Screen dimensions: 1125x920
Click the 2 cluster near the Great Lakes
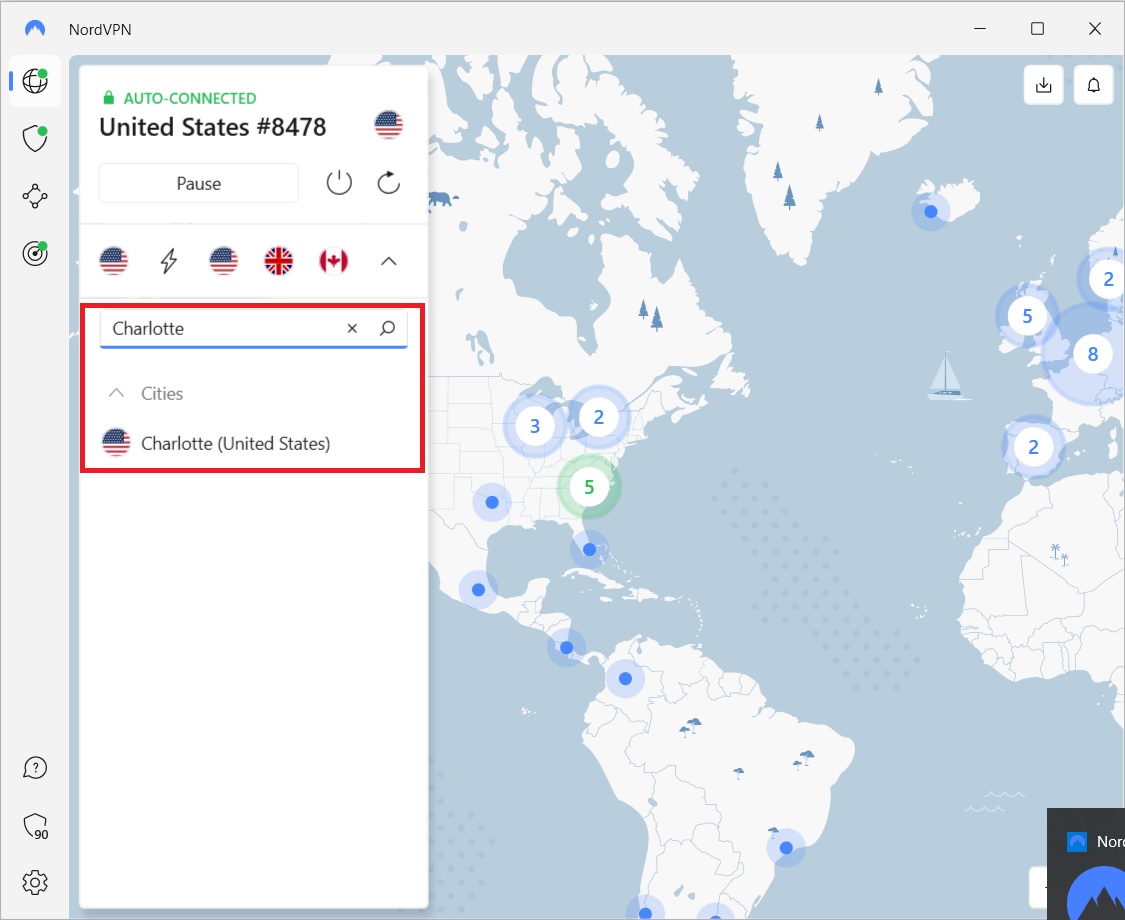[598, 417]
